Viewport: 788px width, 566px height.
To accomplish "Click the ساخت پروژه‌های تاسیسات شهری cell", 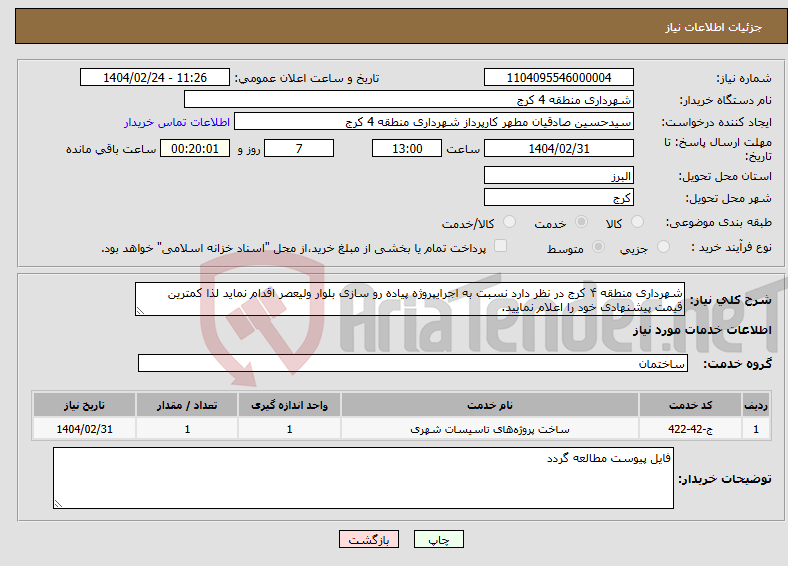I will (490, 429).
